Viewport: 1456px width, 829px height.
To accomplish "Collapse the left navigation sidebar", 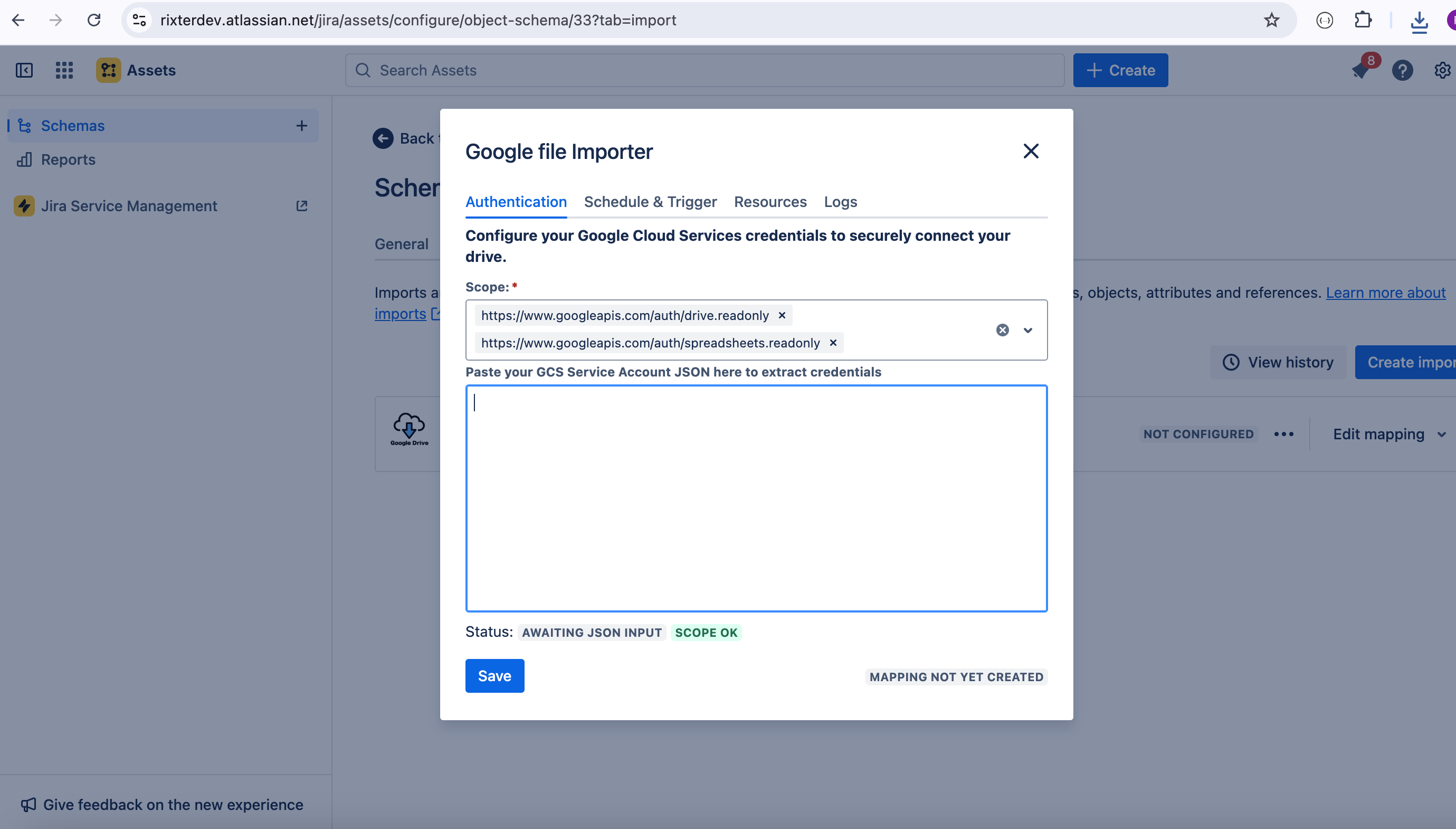I will (23, 70).
